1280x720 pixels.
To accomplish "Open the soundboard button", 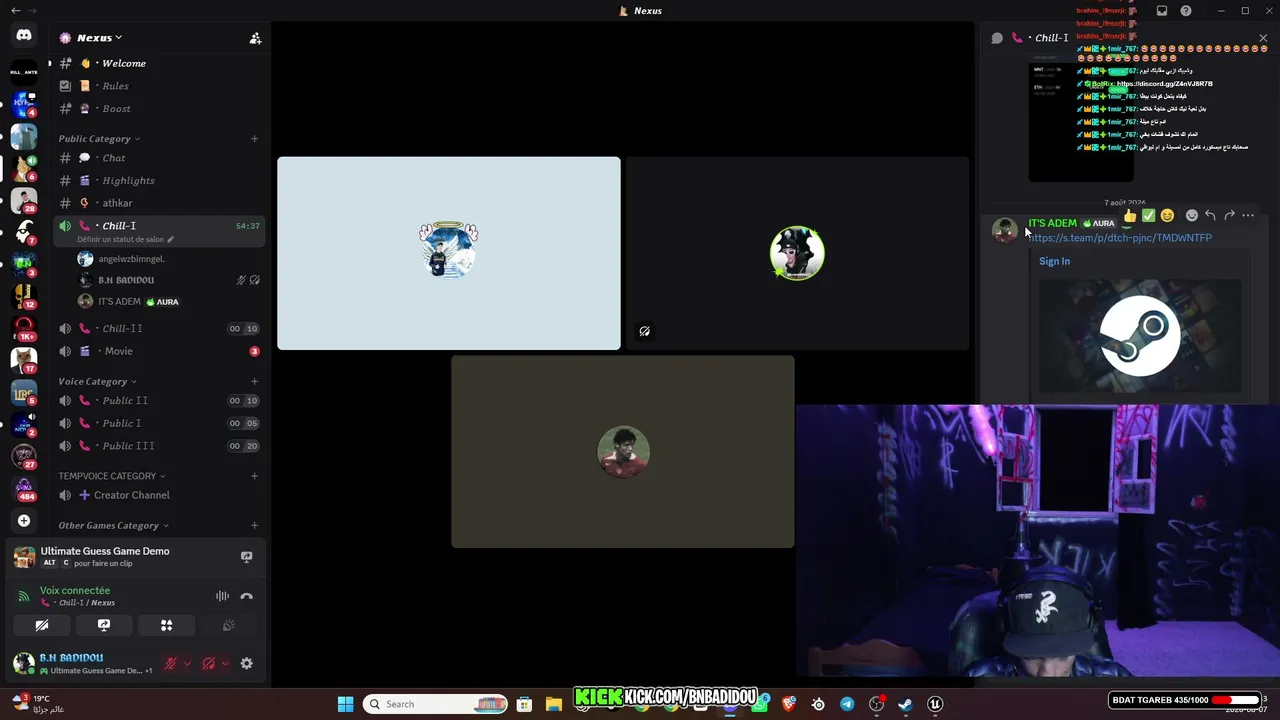I will 228,625.
